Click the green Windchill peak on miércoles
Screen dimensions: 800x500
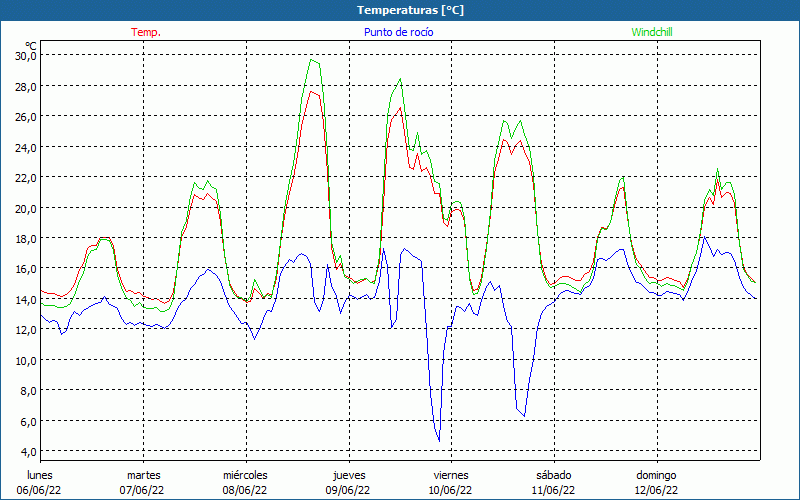tap(312, 60)
